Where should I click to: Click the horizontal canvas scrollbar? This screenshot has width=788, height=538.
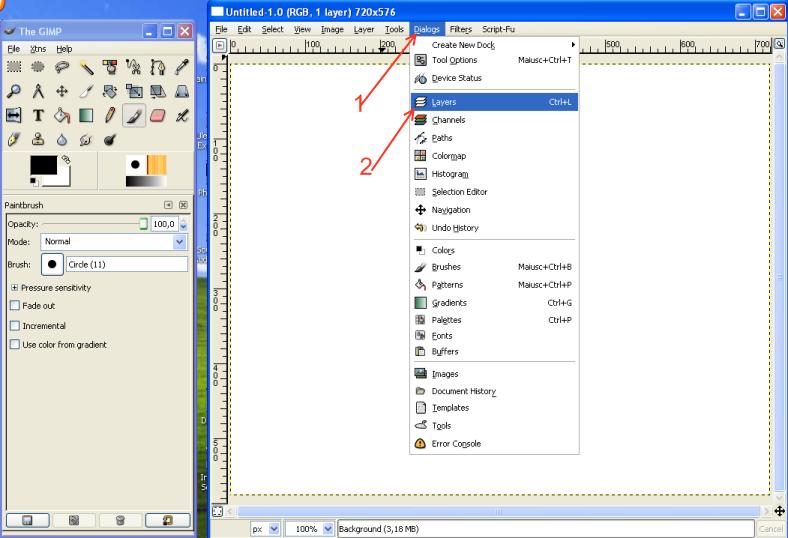pyautogui.click(x=499, y=511)
